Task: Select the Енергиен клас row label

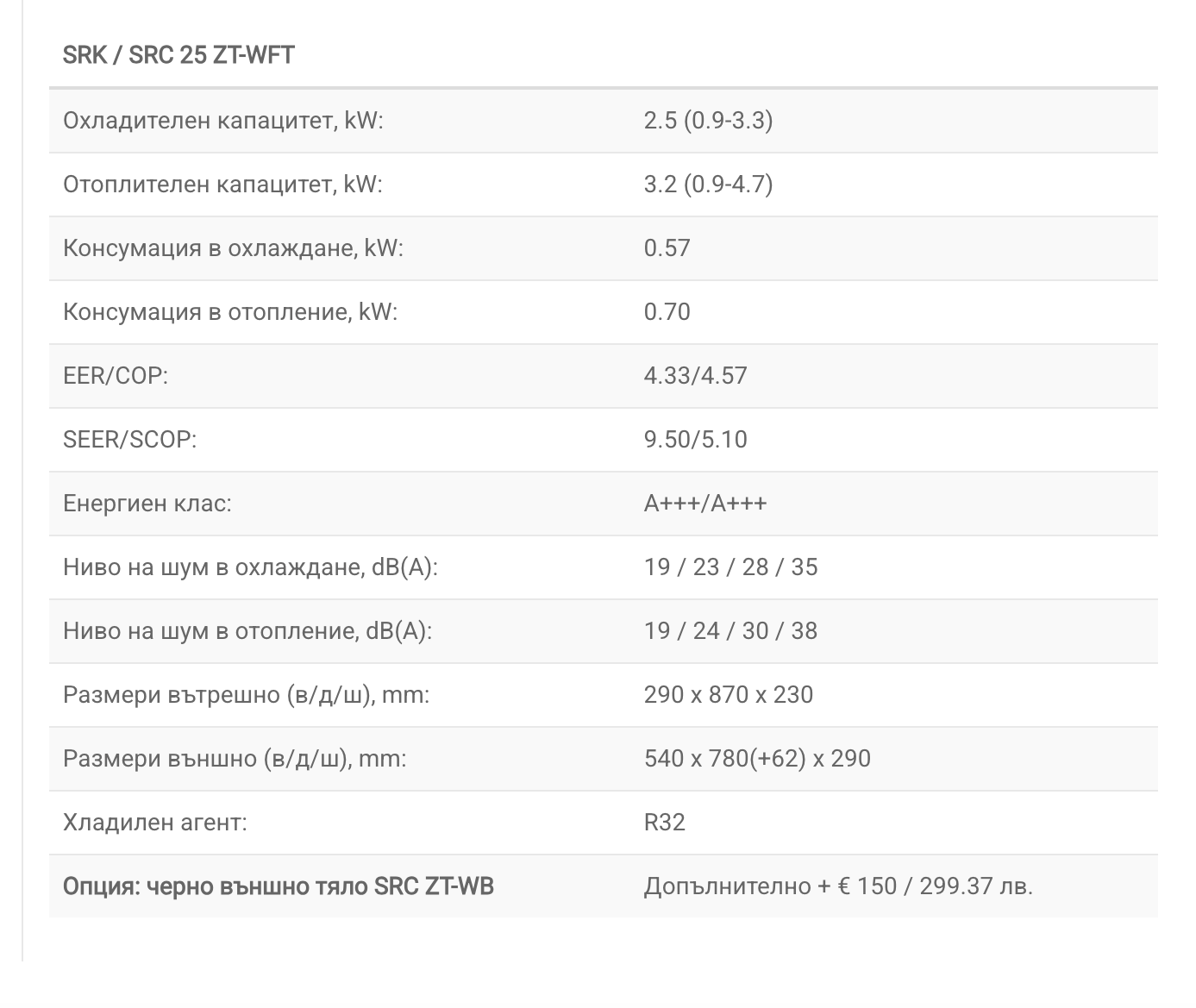Action: (147, 503)
